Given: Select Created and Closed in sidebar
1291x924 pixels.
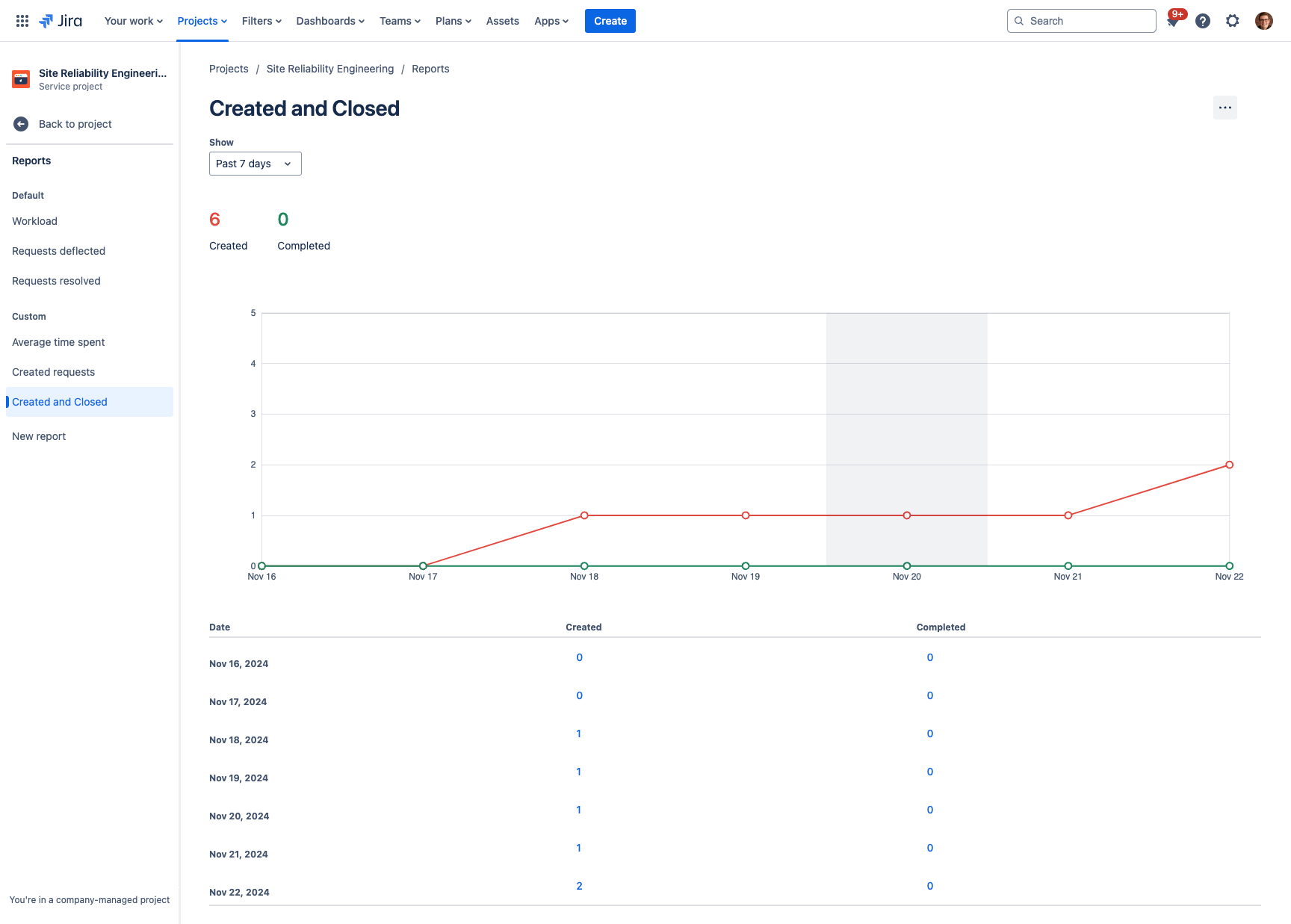Looking at the screenshot, I should click(x=90, y=402).
